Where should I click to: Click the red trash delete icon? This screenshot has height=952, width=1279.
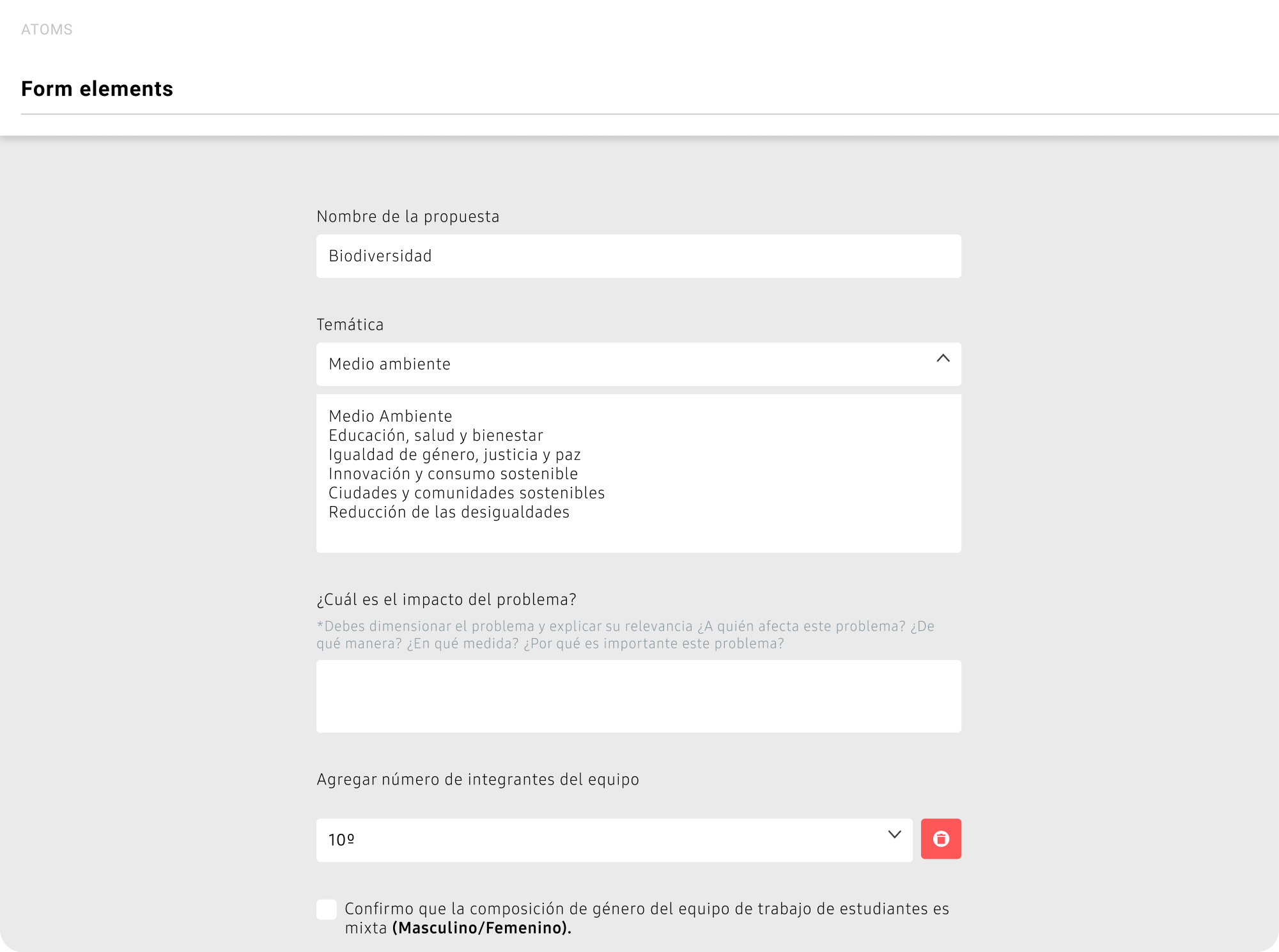pyautogui.click(x=940, y=839)
